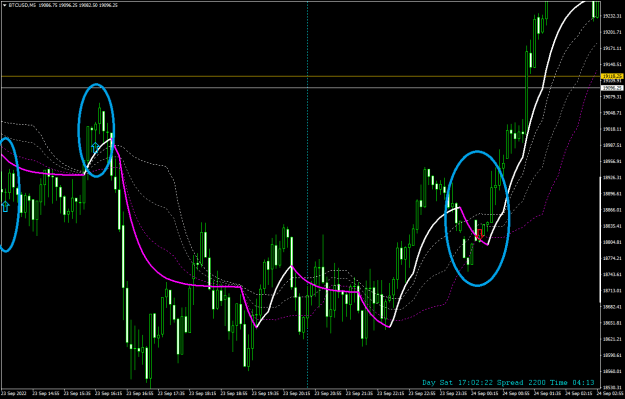Click the 23 Sep 16:55 time label

pos(141,393)
